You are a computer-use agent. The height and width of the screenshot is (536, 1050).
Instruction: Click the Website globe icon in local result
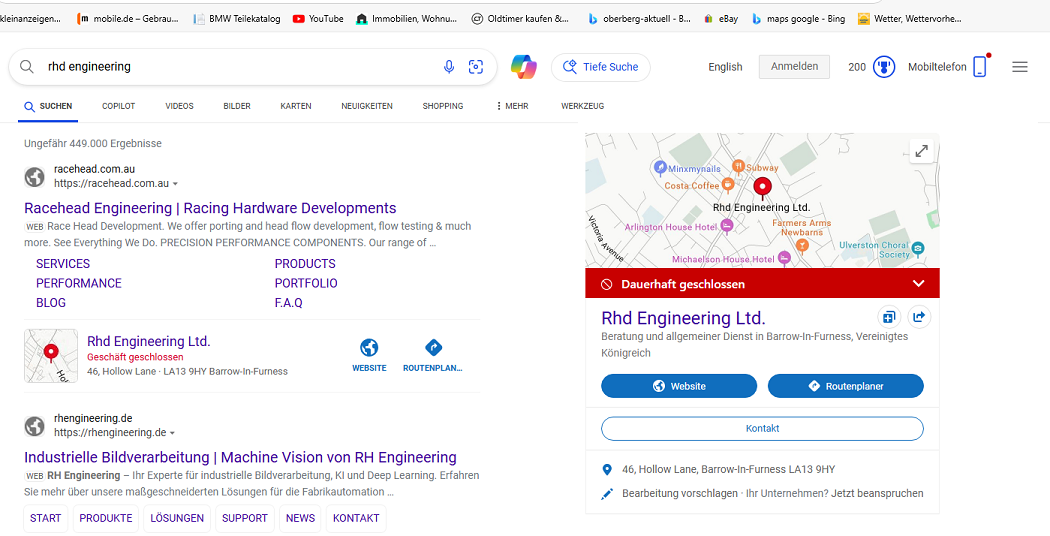[x=369, y=348]
